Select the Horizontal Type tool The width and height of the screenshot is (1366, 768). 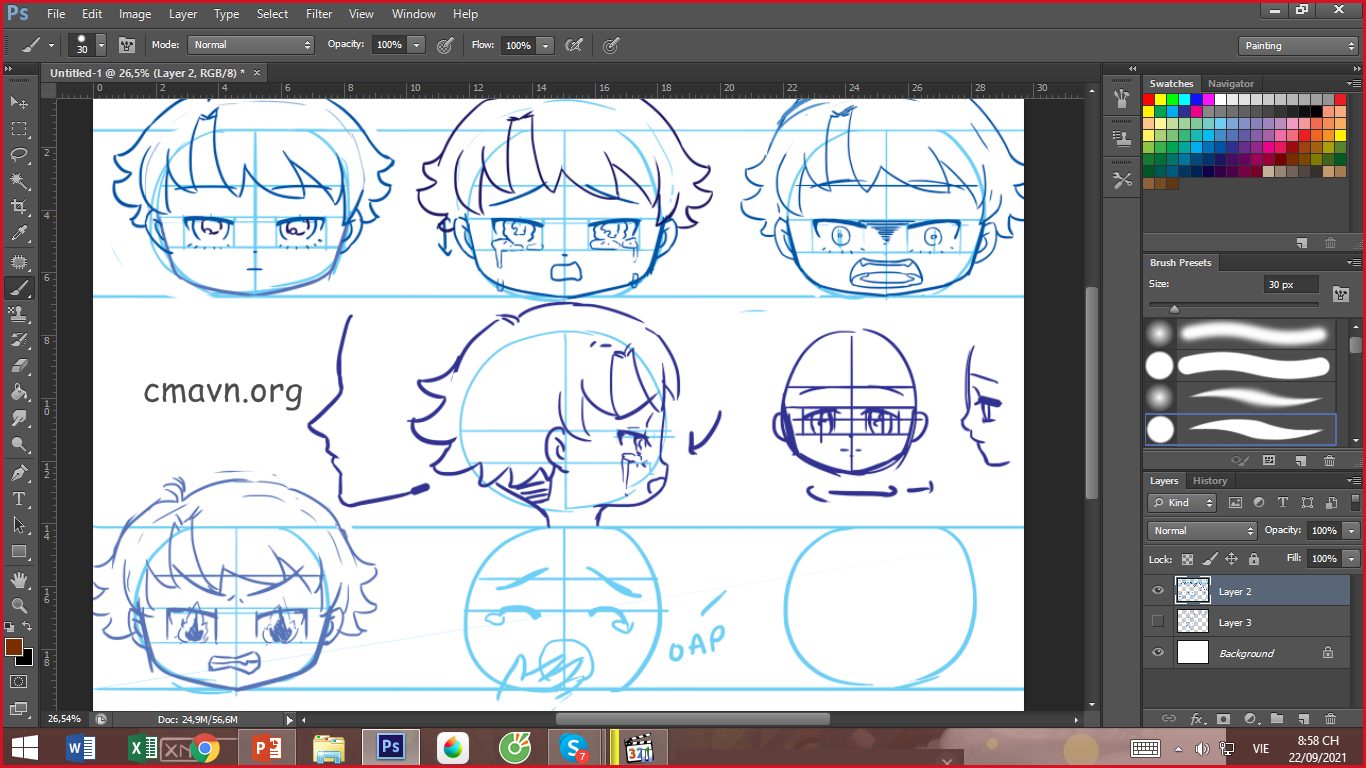click(x=19, y=498)
